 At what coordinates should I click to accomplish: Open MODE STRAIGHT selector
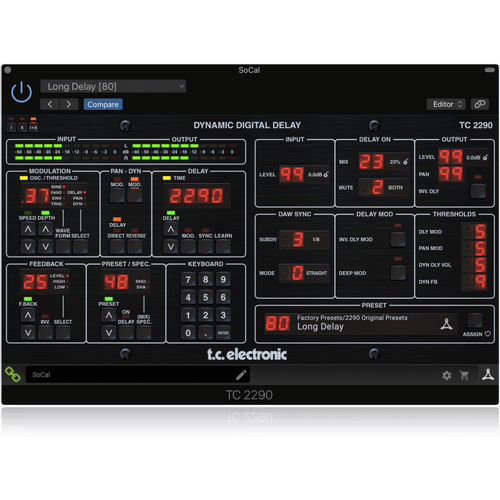pyautogui.click(x=304, y=273)
